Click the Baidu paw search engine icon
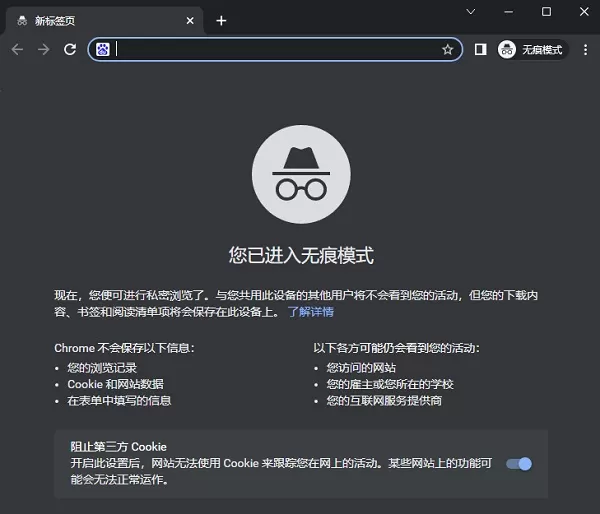600x514 pixels. 103,49
